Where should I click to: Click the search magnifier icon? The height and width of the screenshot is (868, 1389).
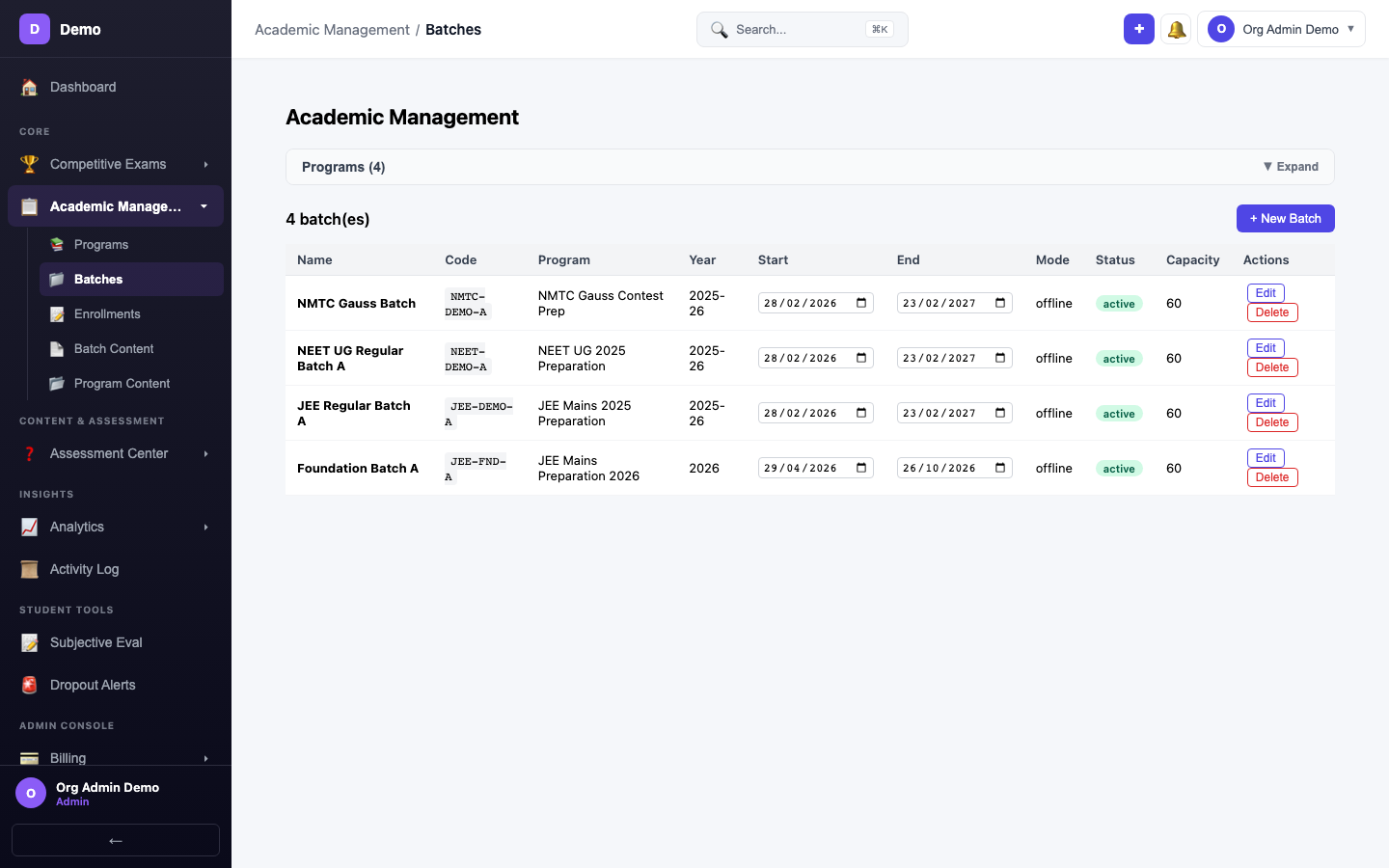click(720, 30)
